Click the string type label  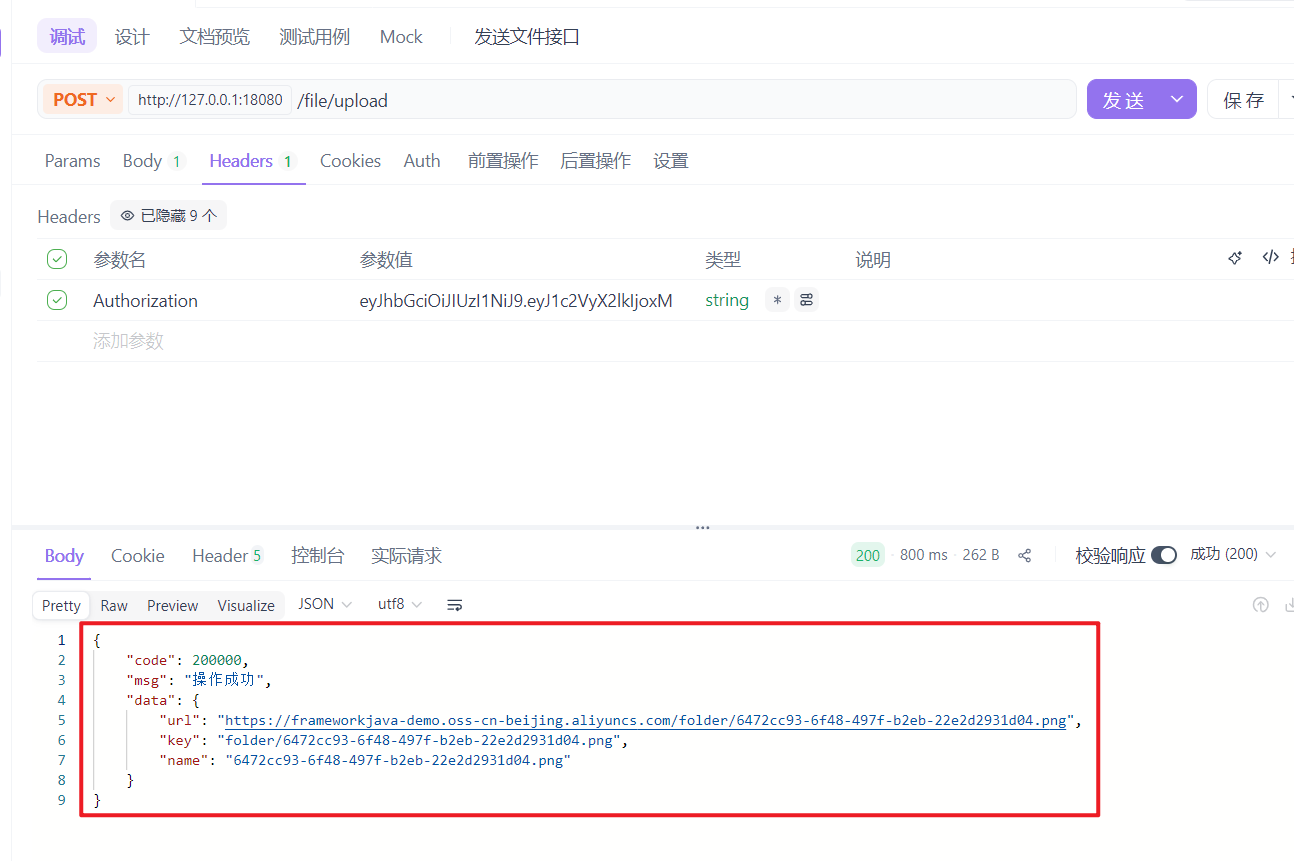point(727,300)
